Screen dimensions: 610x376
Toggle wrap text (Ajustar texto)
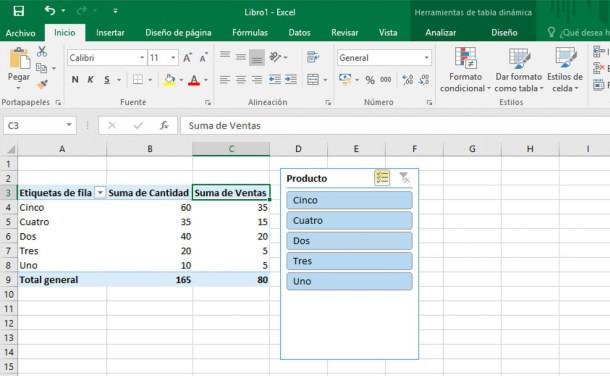(313, 57)
